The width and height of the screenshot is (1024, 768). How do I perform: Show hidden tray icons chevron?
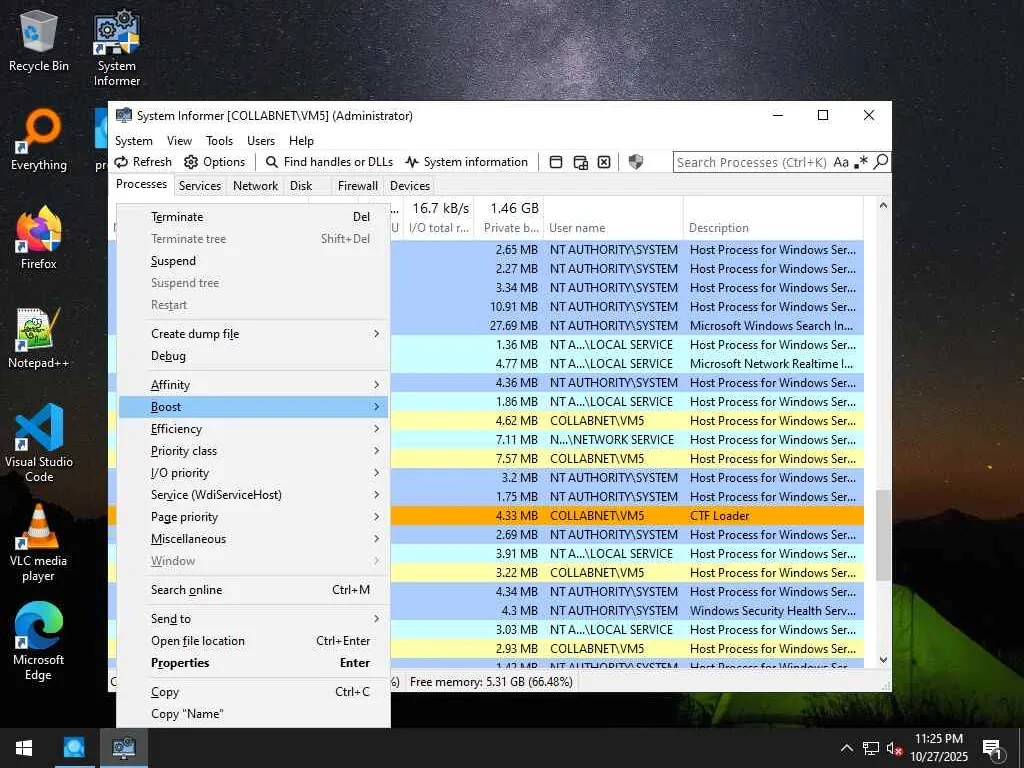click(846, 748)
